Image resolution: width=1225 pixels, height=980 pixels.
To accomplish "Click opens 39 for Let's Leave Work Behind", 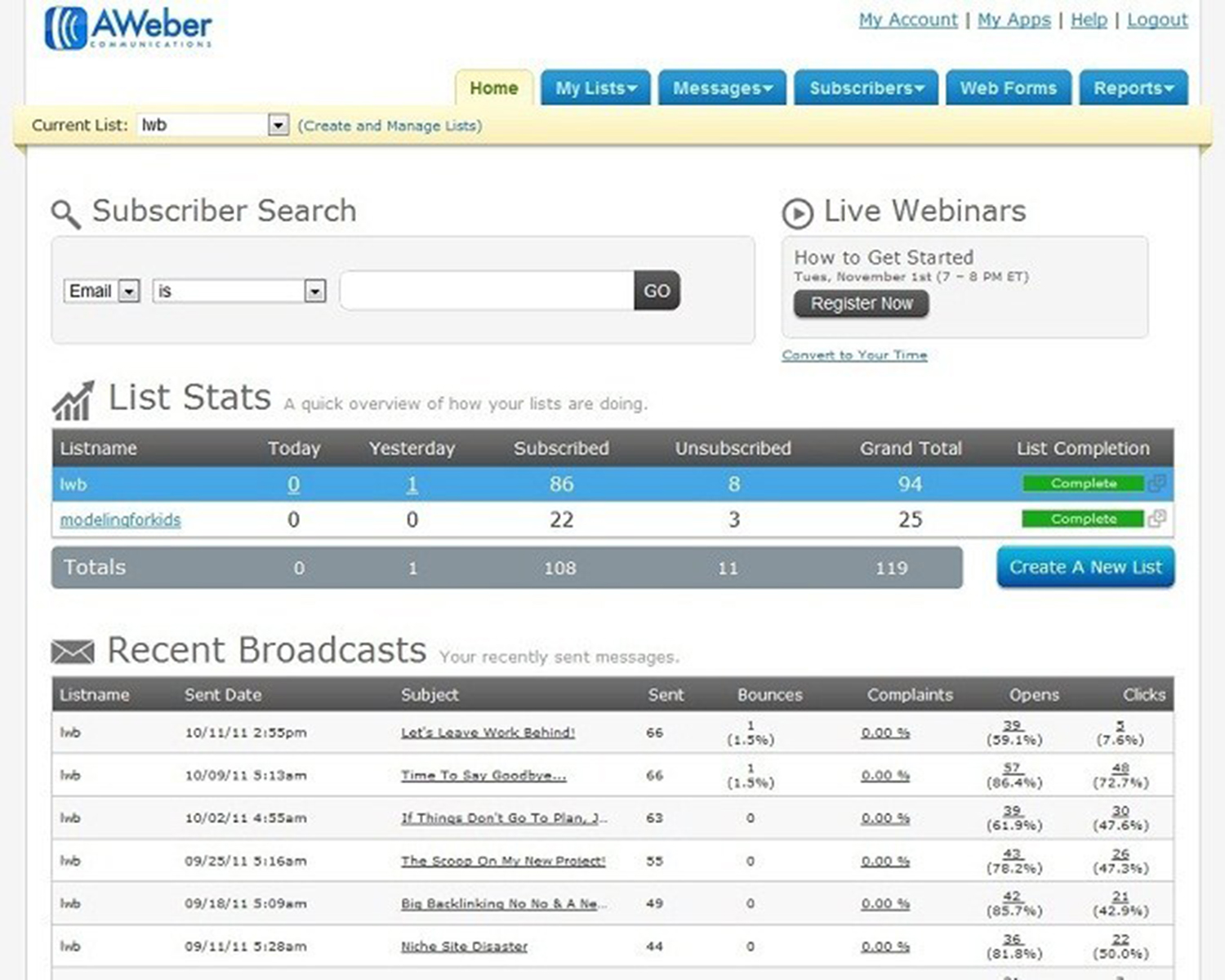I will [1013, 725].
